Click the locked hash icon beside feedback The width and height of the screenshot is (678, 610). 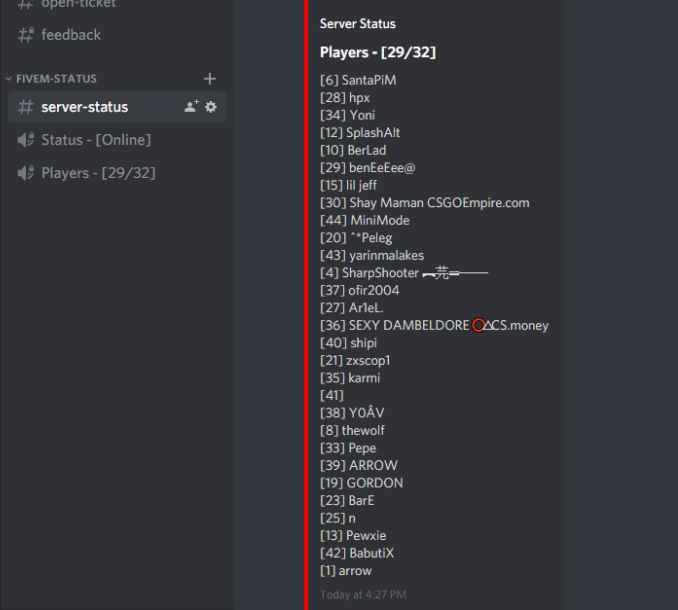26,35
